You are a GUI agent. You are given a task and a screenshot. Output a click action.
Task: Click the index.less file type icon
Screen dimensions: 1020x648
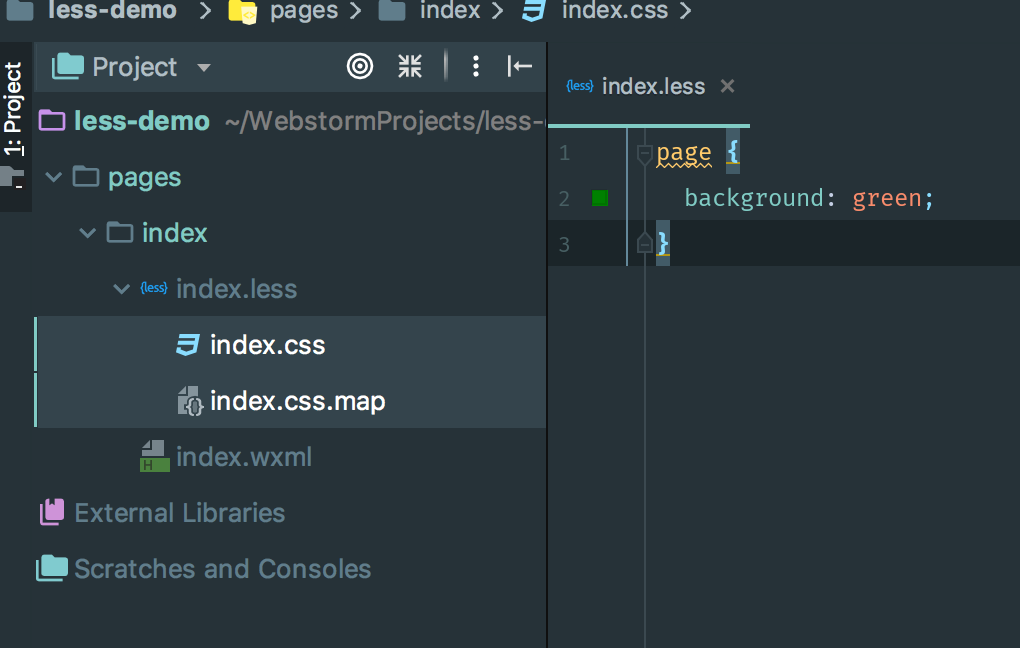point(153,288)
